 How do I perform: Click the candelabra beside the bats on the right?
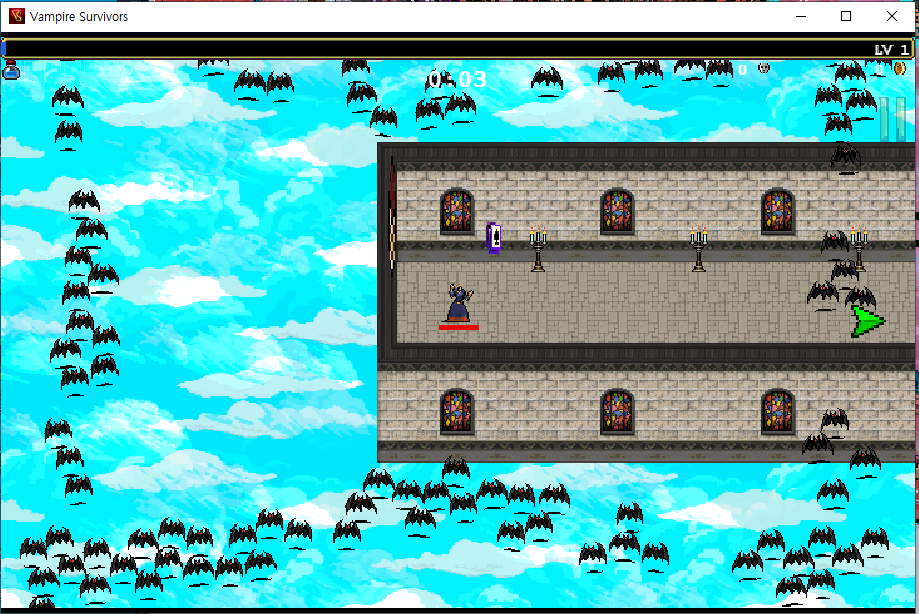859,250
